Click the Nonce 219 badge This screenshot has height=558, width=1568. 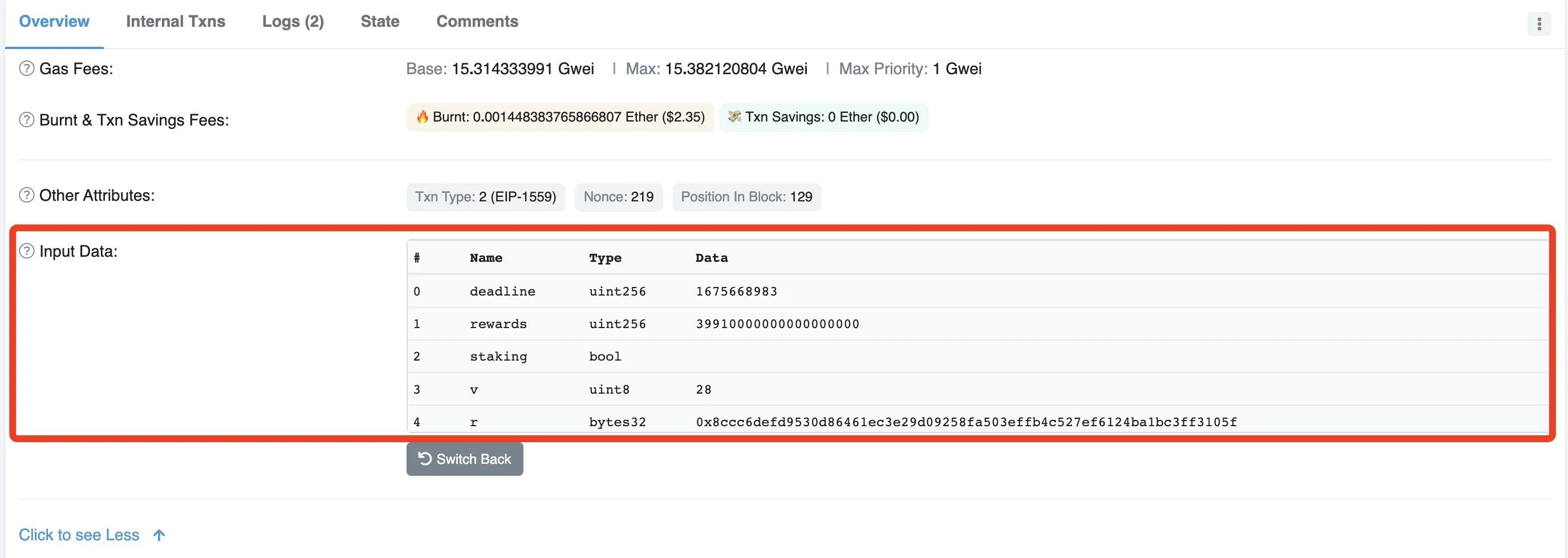click(x=618, y=197)
